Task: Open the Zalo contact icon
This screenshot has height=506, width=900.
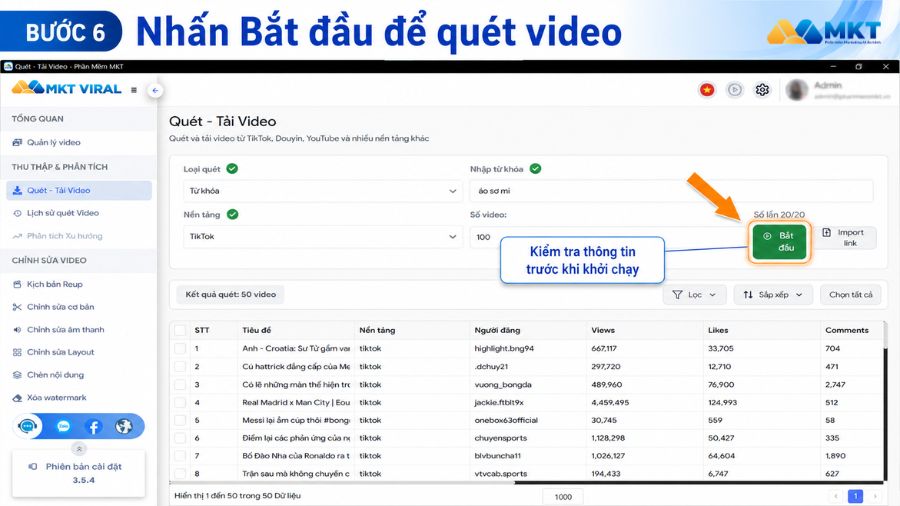Action: [63, 426]
